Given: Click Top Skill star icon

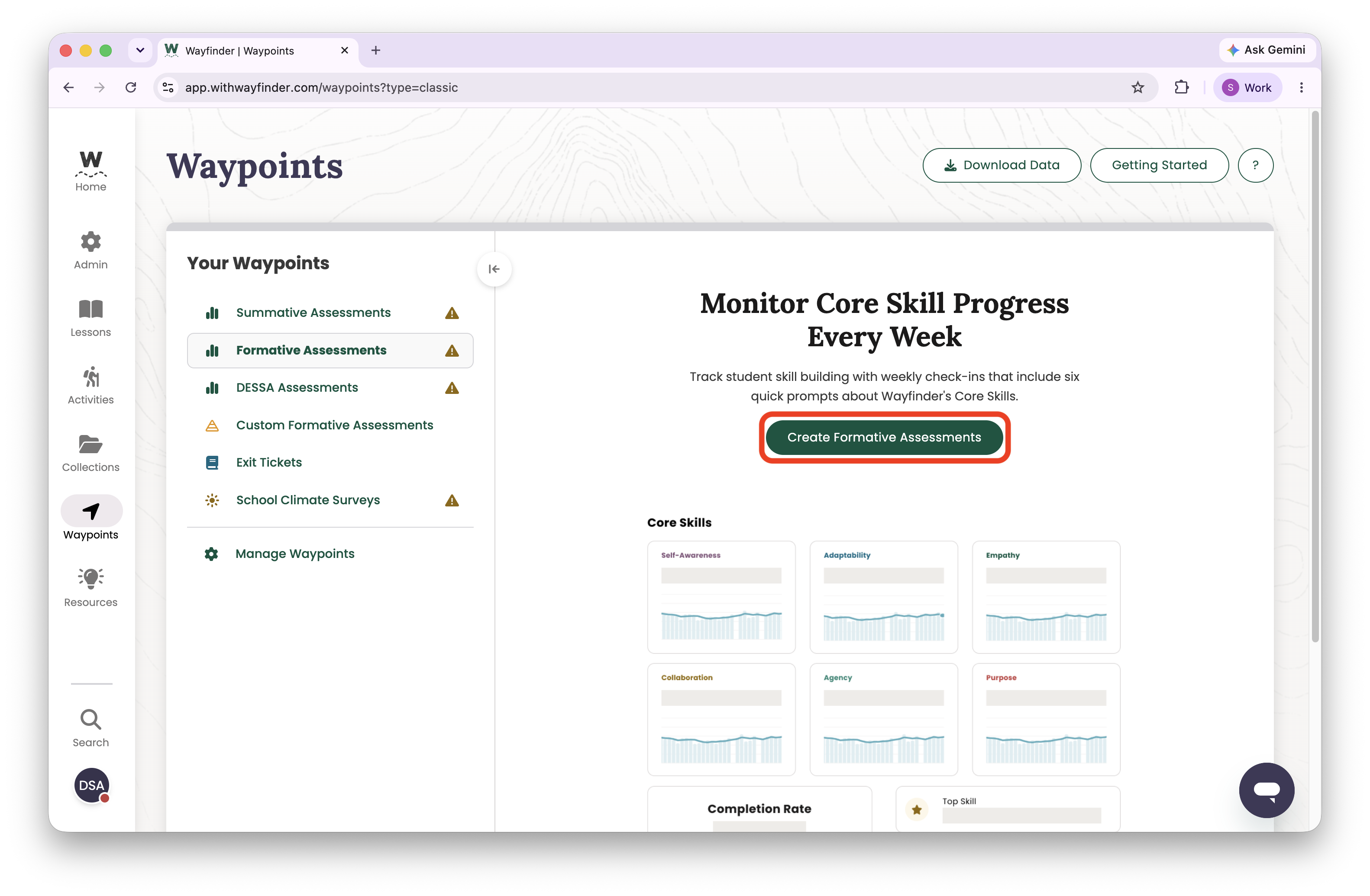Looking at the screenshot, I should pyautogui.click(x=917, y=810).
